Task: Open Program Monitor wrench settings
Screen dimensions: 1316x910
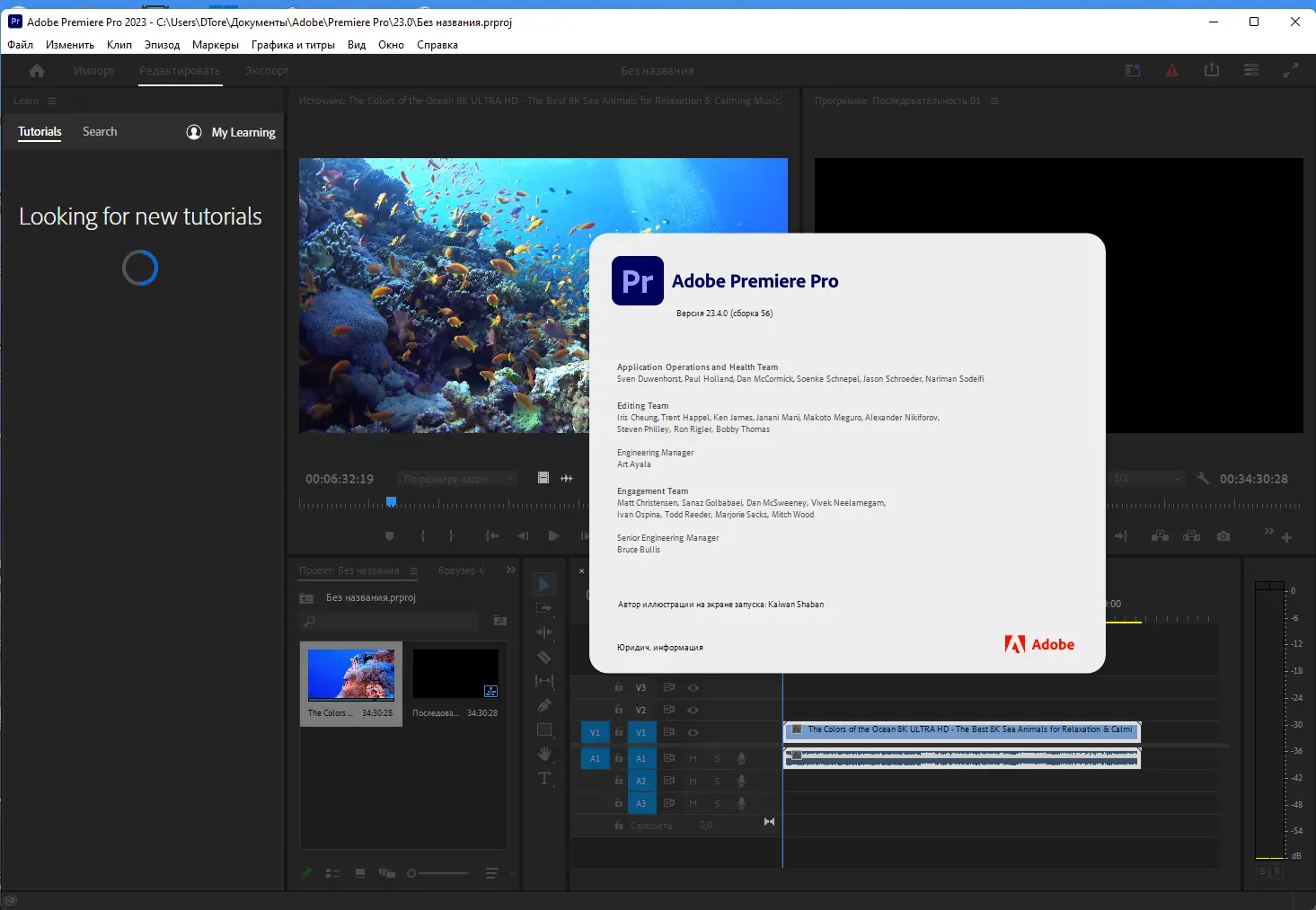Action: (x=1203, y=479)
